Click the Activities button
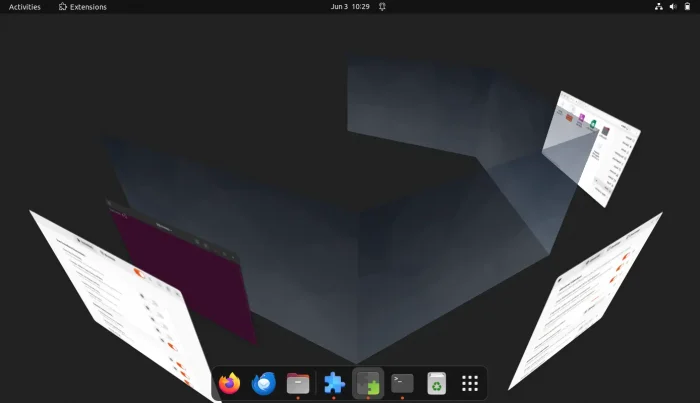Image resolution: width=700 pixels, height=403 pixels. click(x=24, y=7)
